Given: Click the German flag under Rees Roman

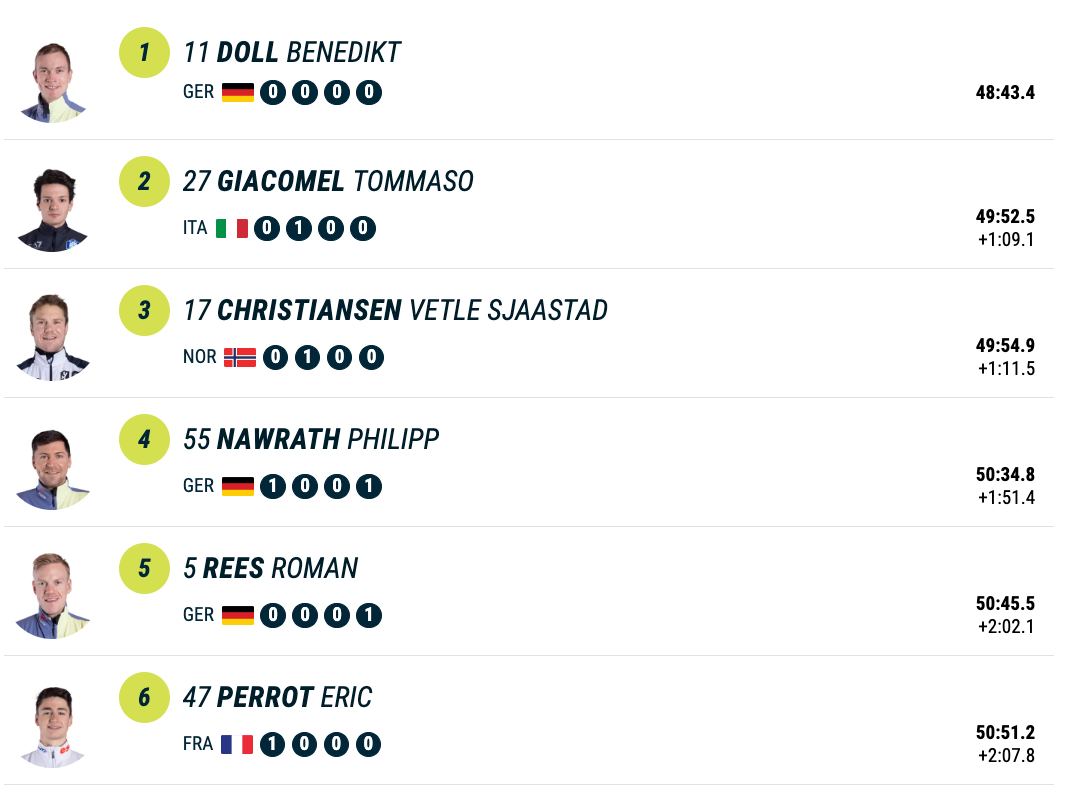Looking at the screenshot, I should 238,615.
